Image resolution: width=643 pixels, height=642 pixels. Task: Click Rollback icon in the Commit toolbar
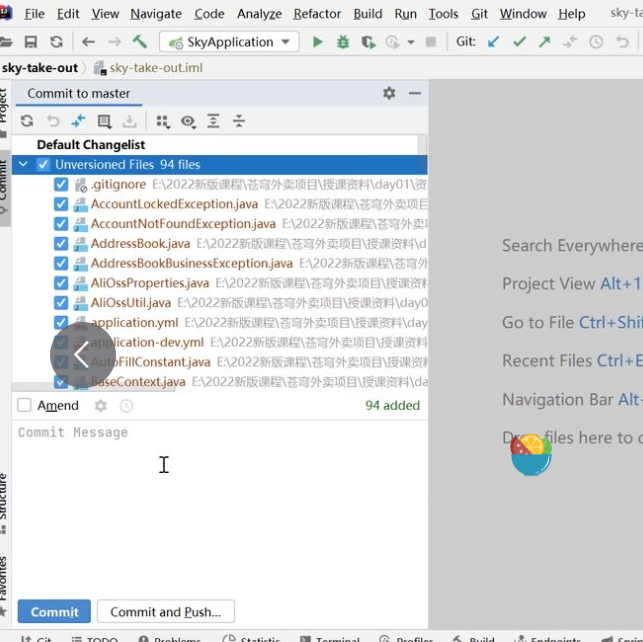tap(53, 121)
